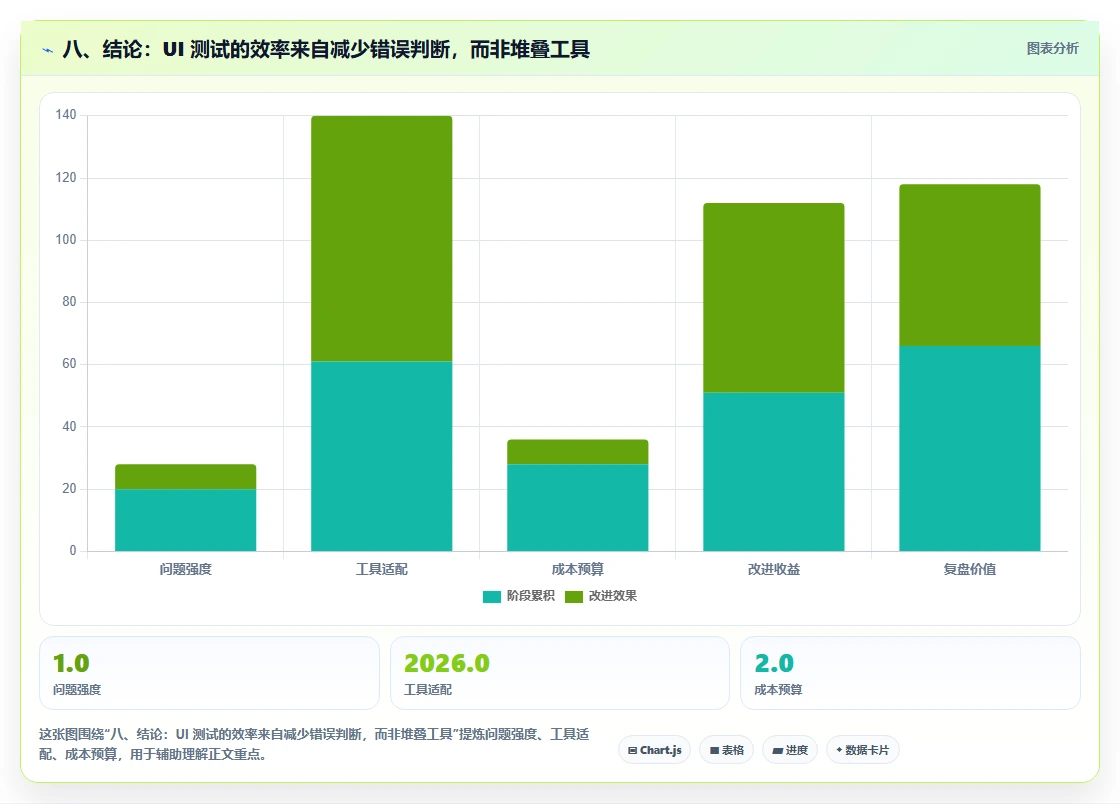Click the green 改进效果 segment of 复盘价值
The height and width of the screenshot is (804, 1120).
pyautogui.click(x=970, y=265)
